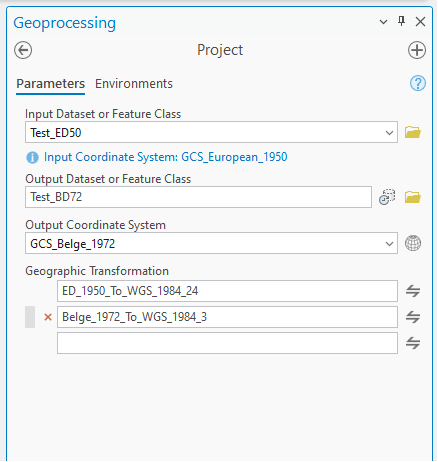The height and width of the screenshot is (462, 438).
Task: Click the Input Dataset or Feature Class label
Action: 103,114
